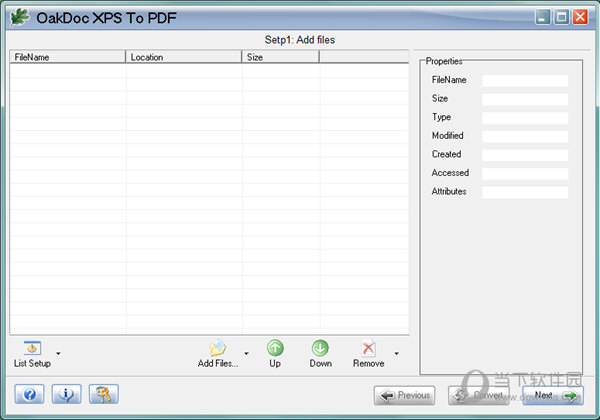Click the Type property field
This screenshot has height=420, width=600.
525,117
